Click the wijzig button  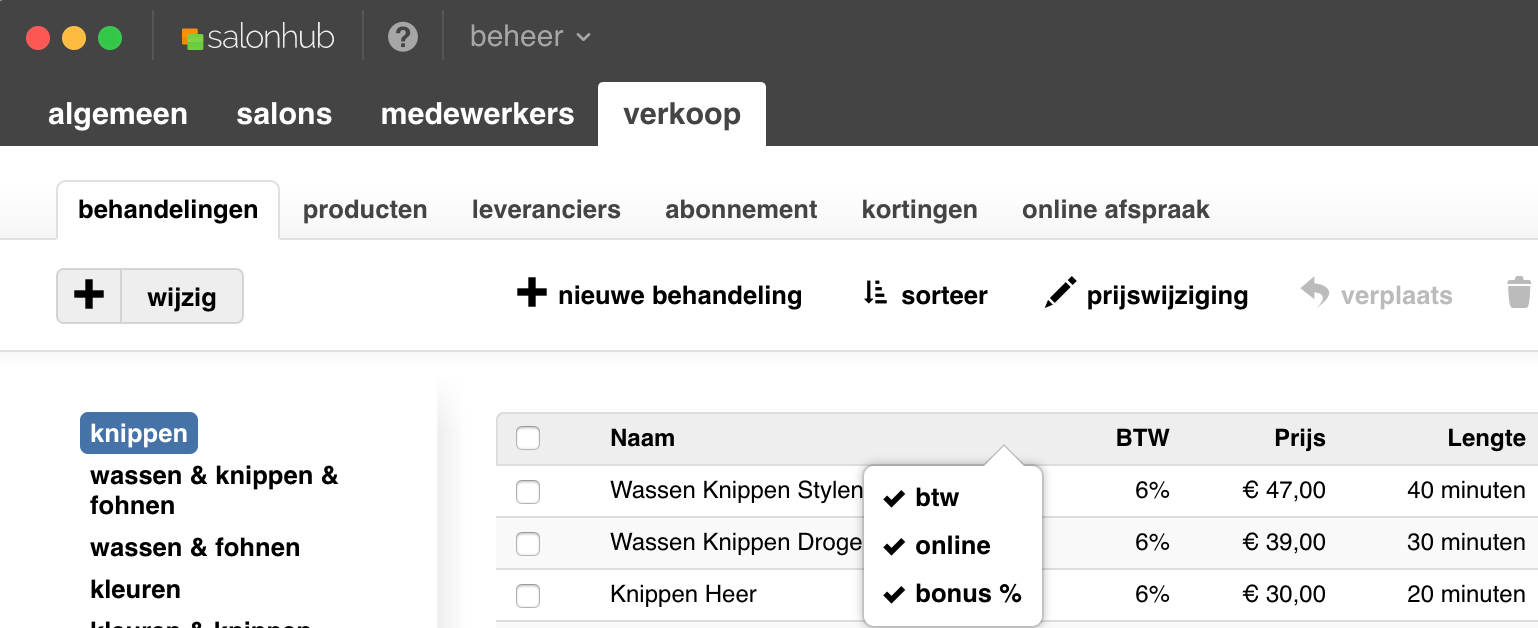click(x=182, y=296)
